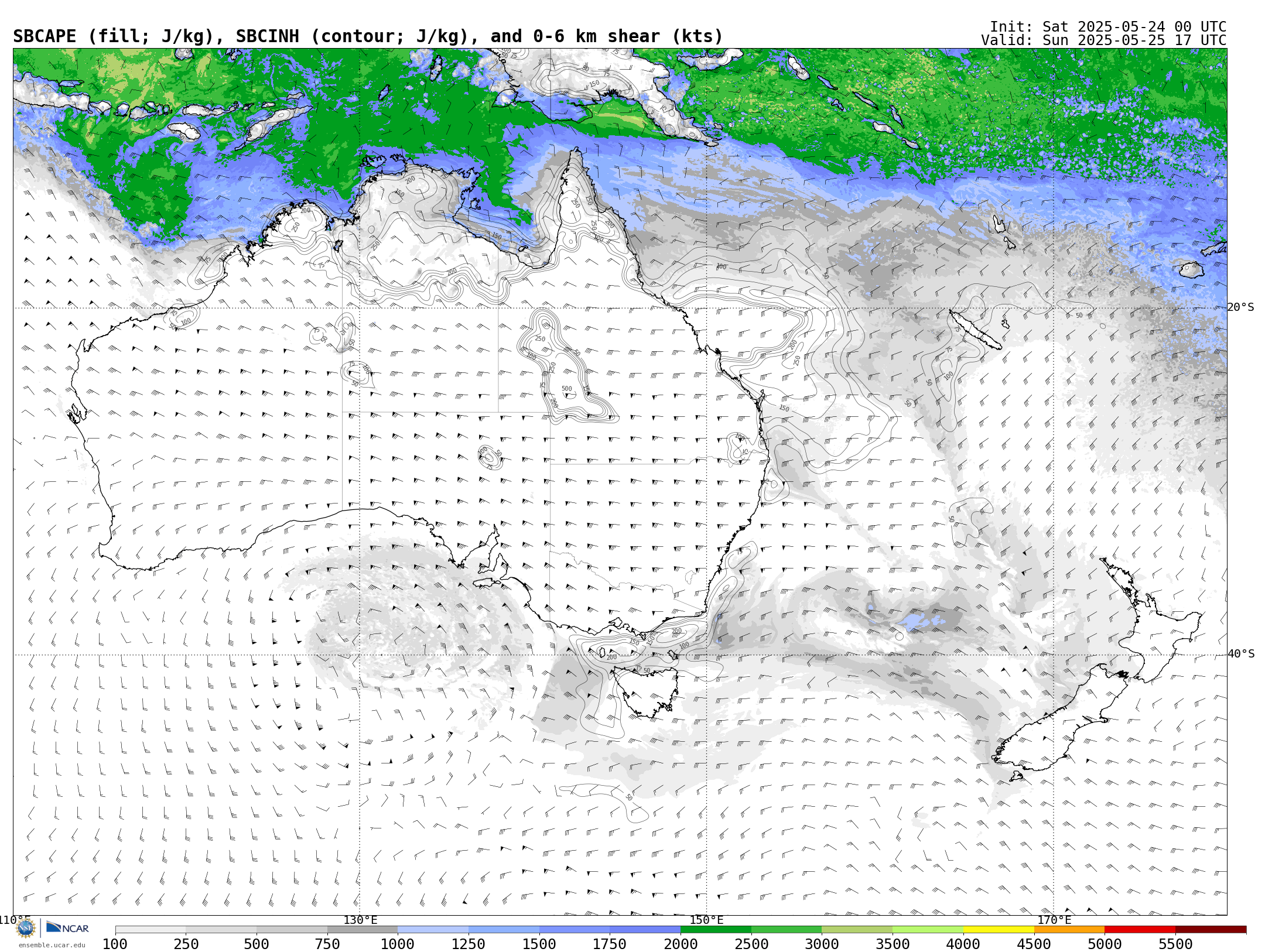Pick the red 5000–5500 colorbar swatch
The width and height of the screenshot is (1265, 952).
(x=1140, y=930)
